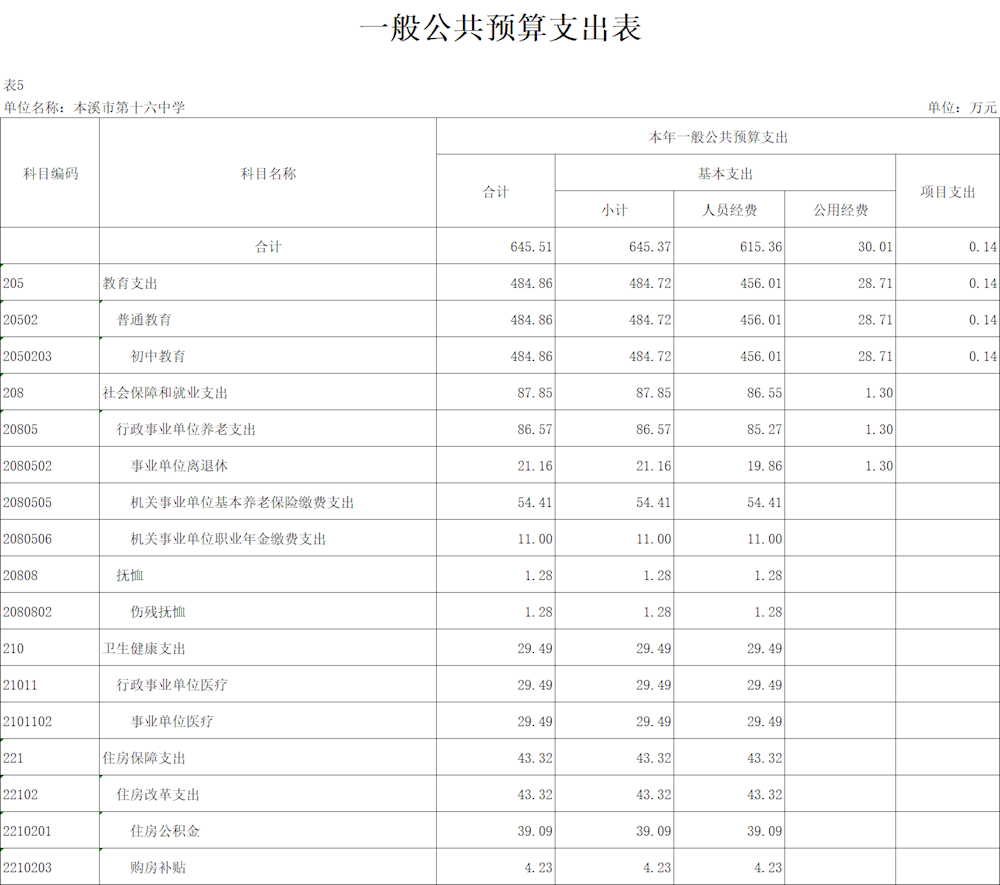Click 85.27 in the 行政事业单位养老支出 row
1000x885 pixels.
tap(765, 429)
